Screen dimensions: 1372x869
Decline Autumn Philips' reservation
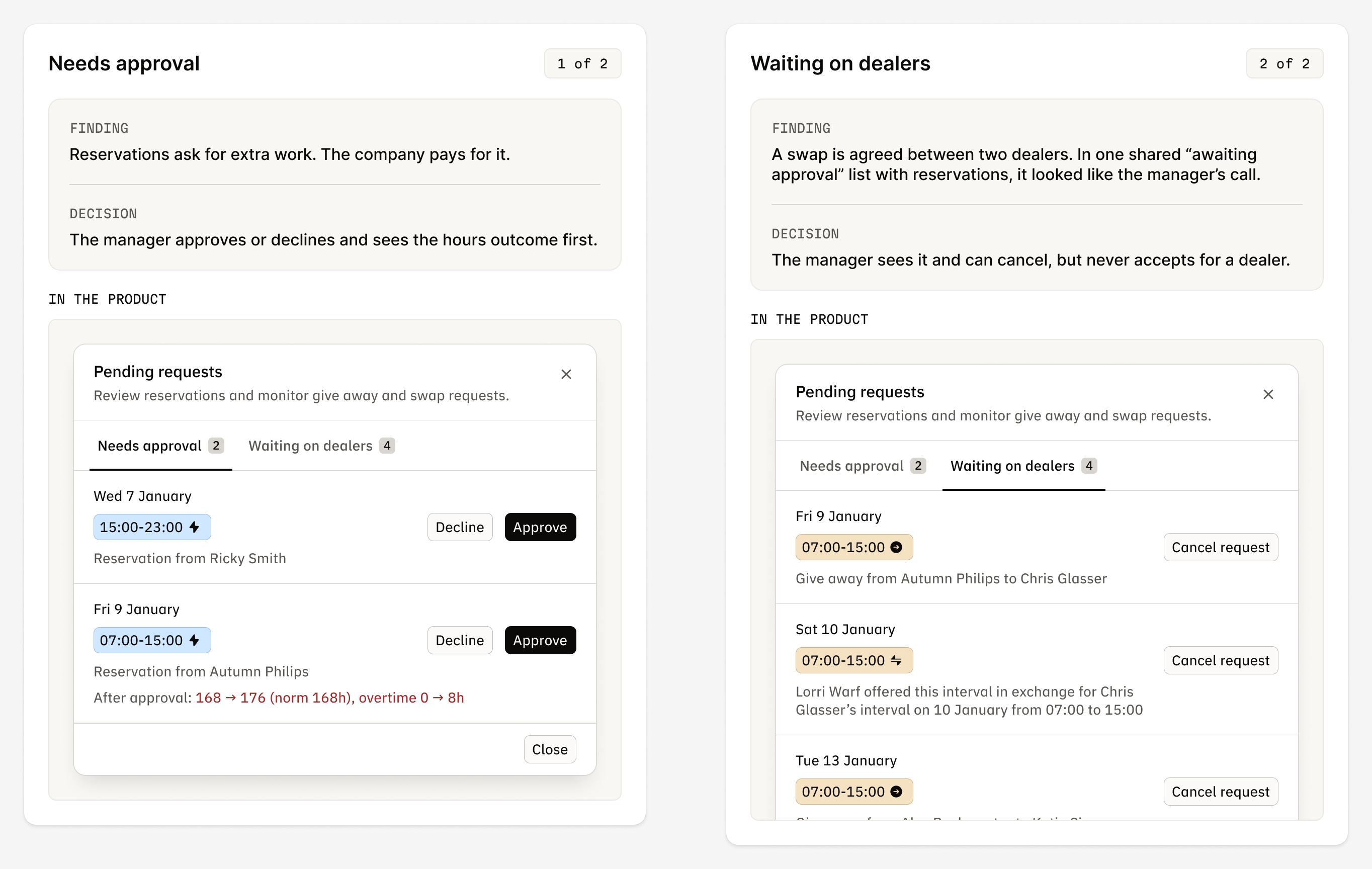coord(460,640)
